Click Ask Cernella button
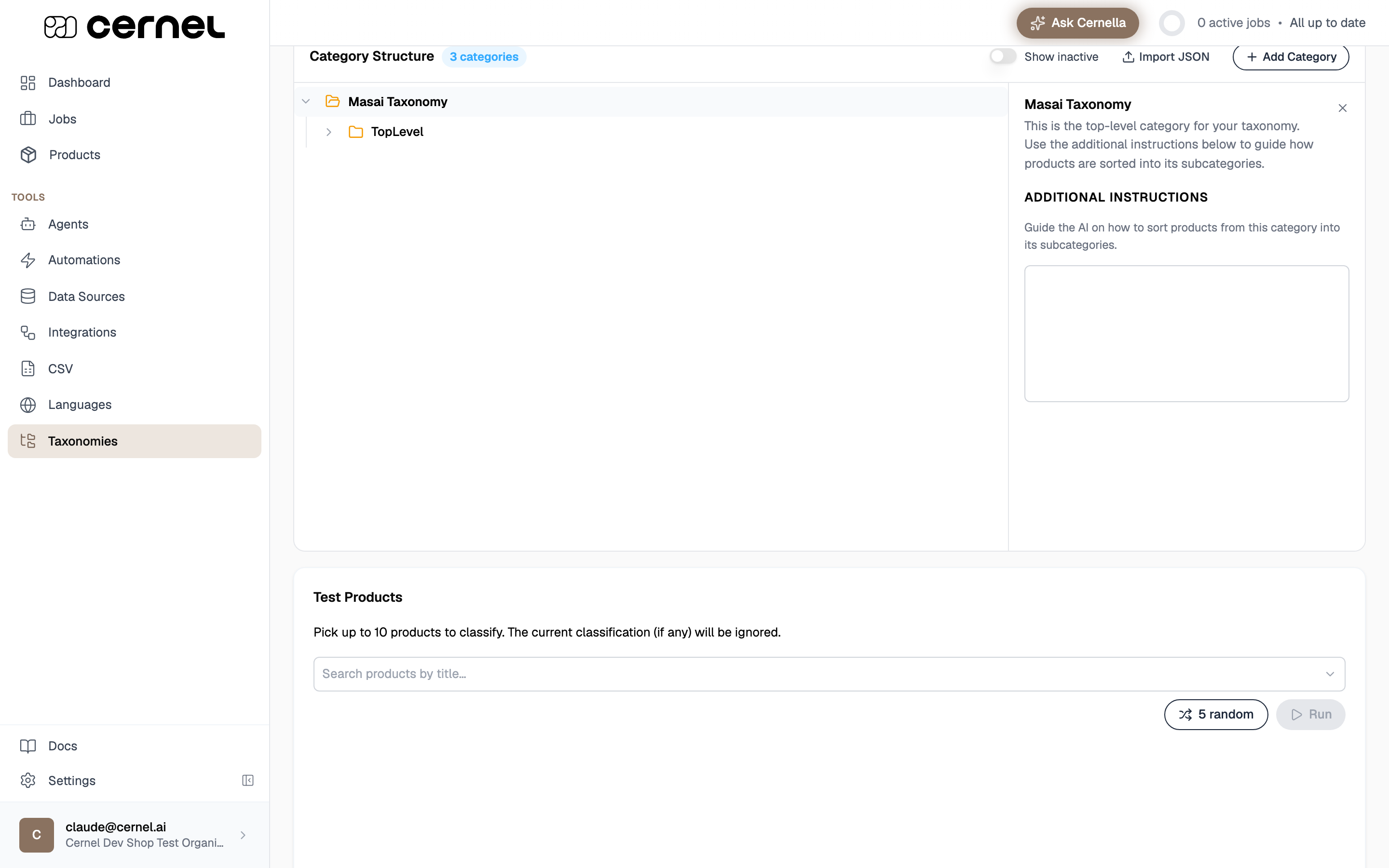Screen dimensions: 1389x868 [1077, 23]
